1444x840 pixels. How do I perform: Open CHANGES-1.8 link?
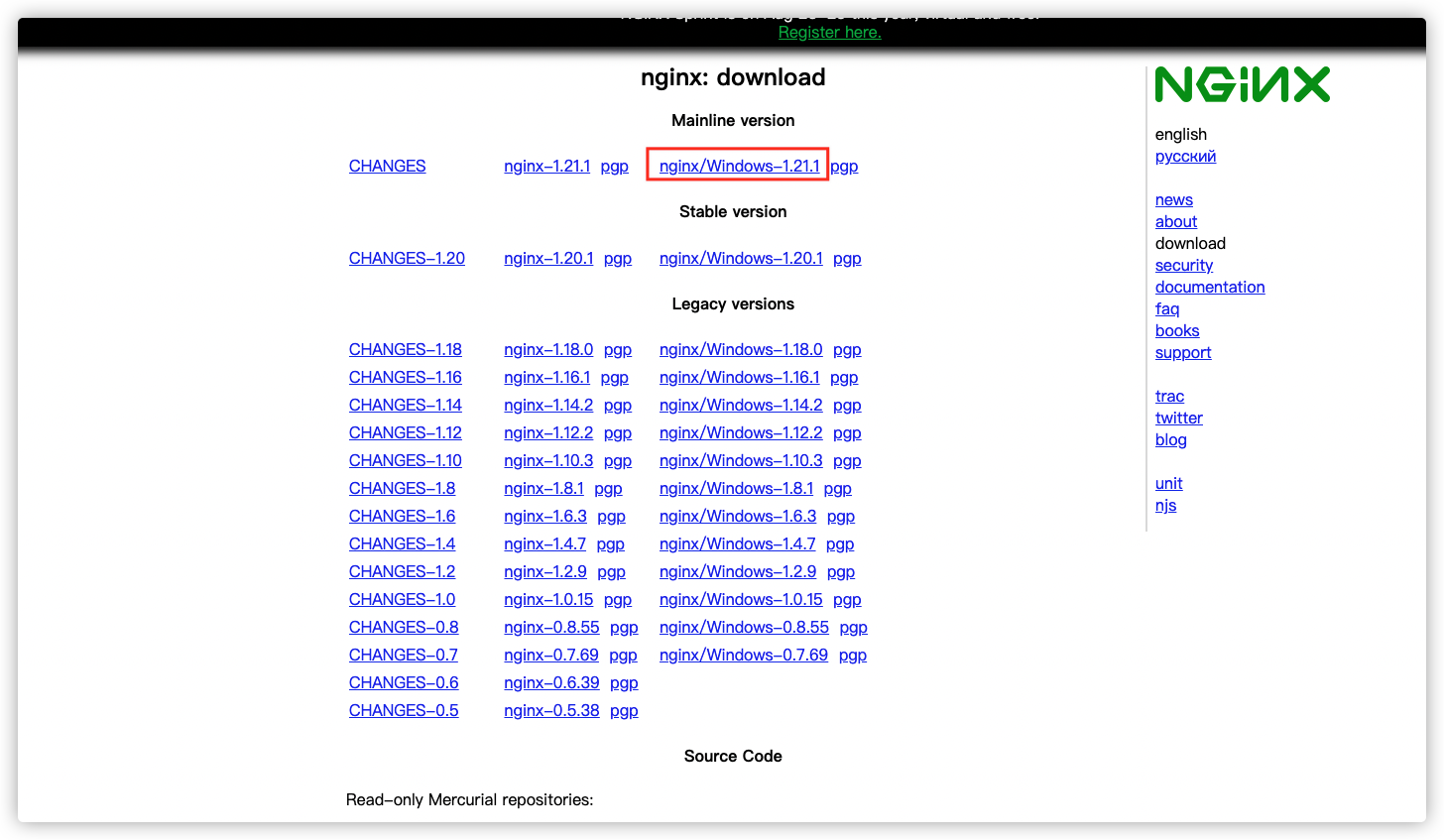coord(402,489)
